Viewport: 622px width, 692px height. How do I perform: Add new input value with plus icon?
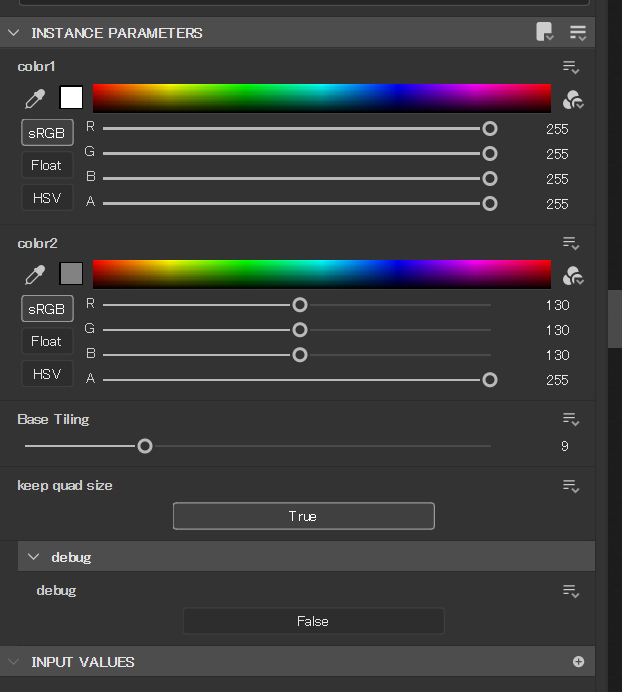pos(578,662)
